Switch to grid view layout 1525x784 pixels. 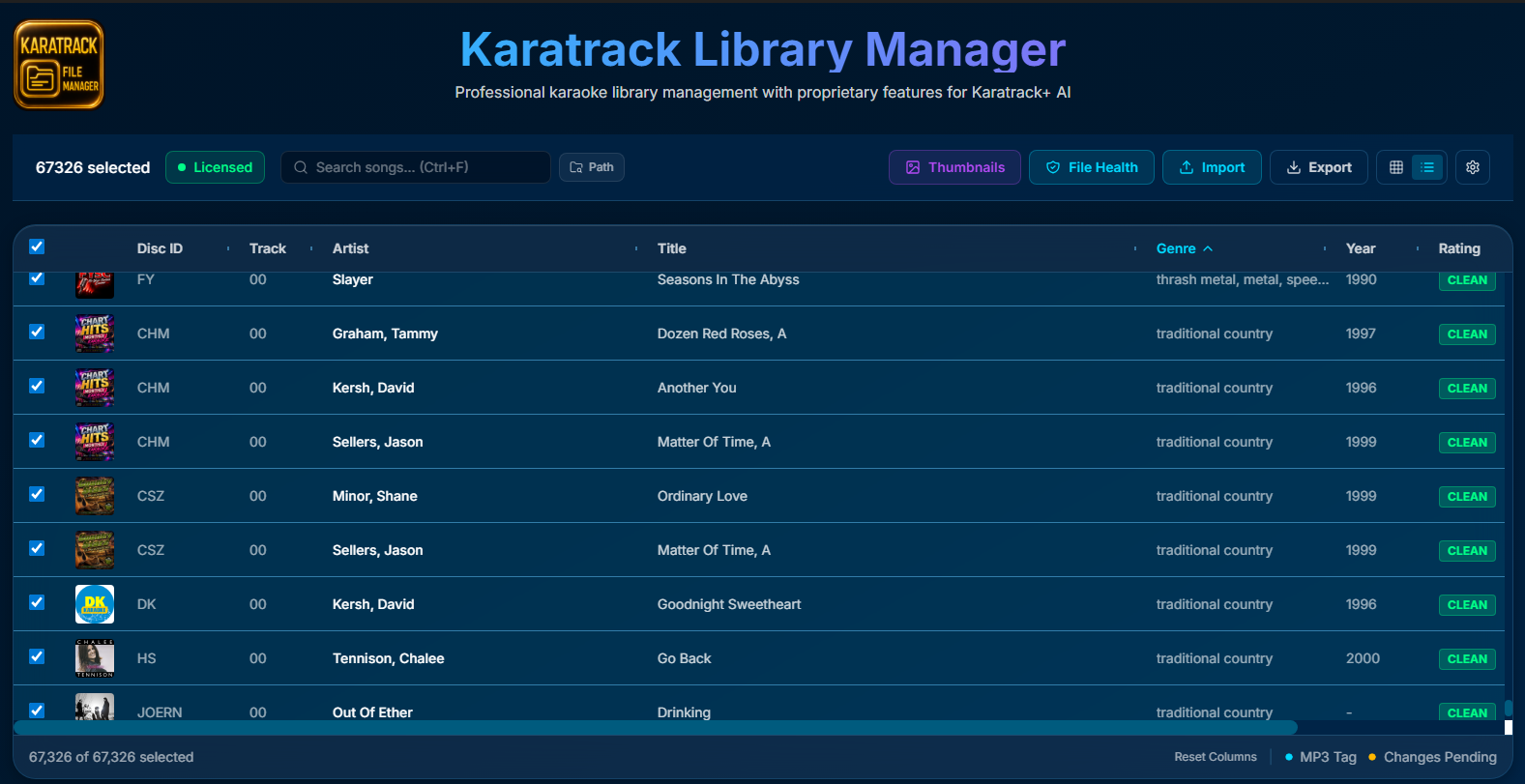[x=1396, y=167]
